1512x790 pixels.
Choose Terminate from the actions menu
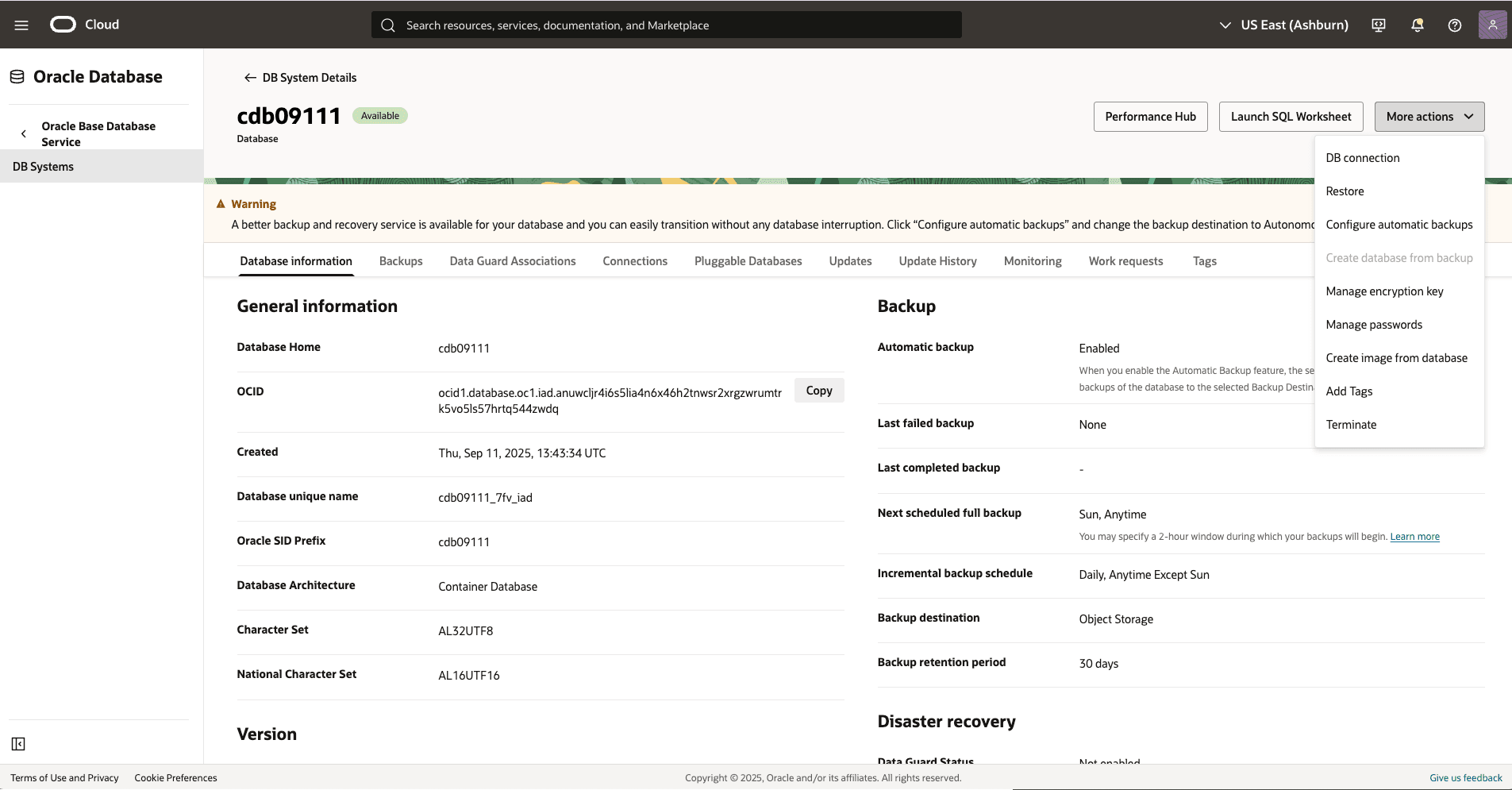(x=1351, y=424)
